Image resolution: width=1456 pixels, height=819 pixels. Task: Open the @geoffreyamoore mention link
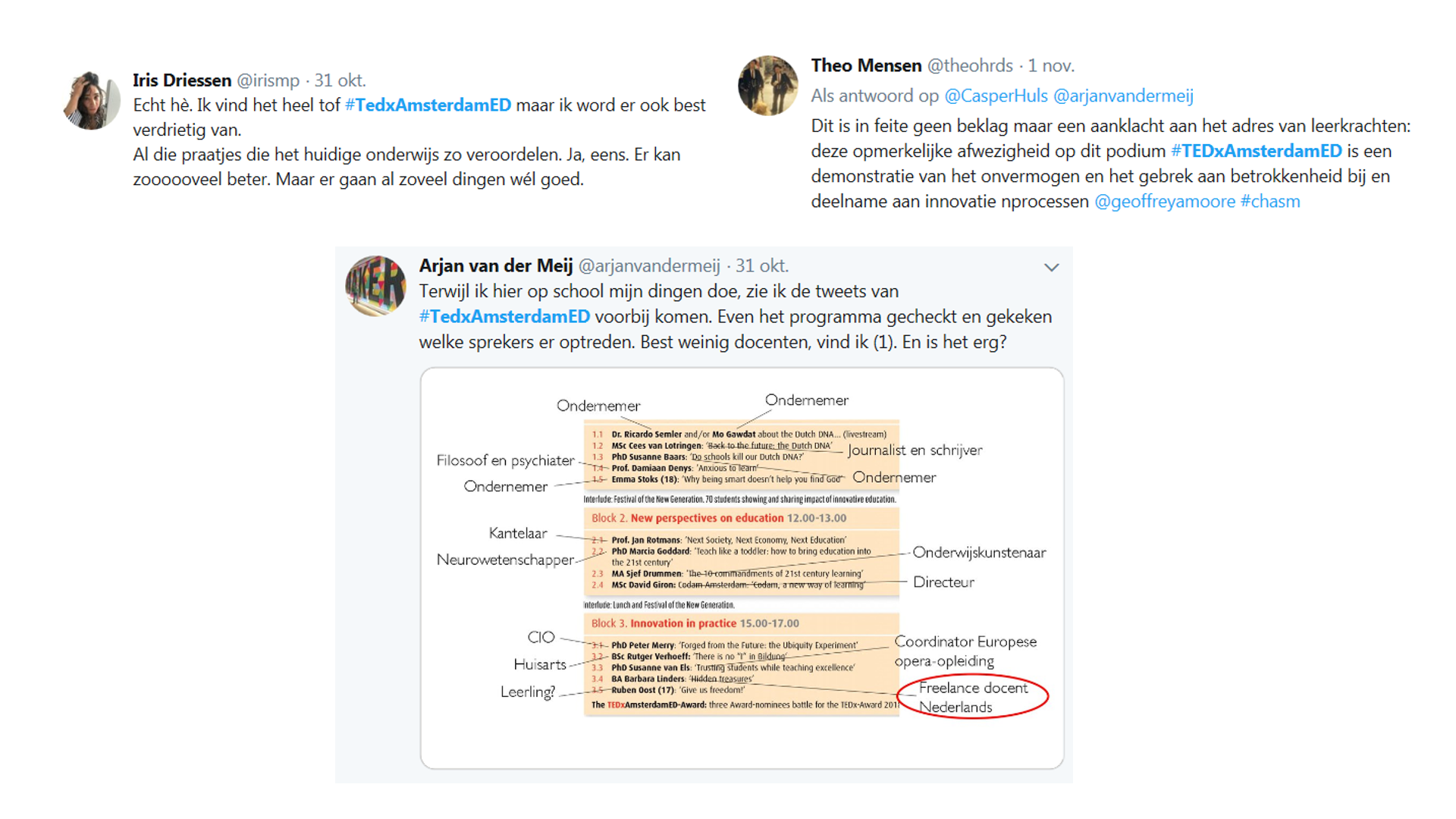pos(1165,201)
